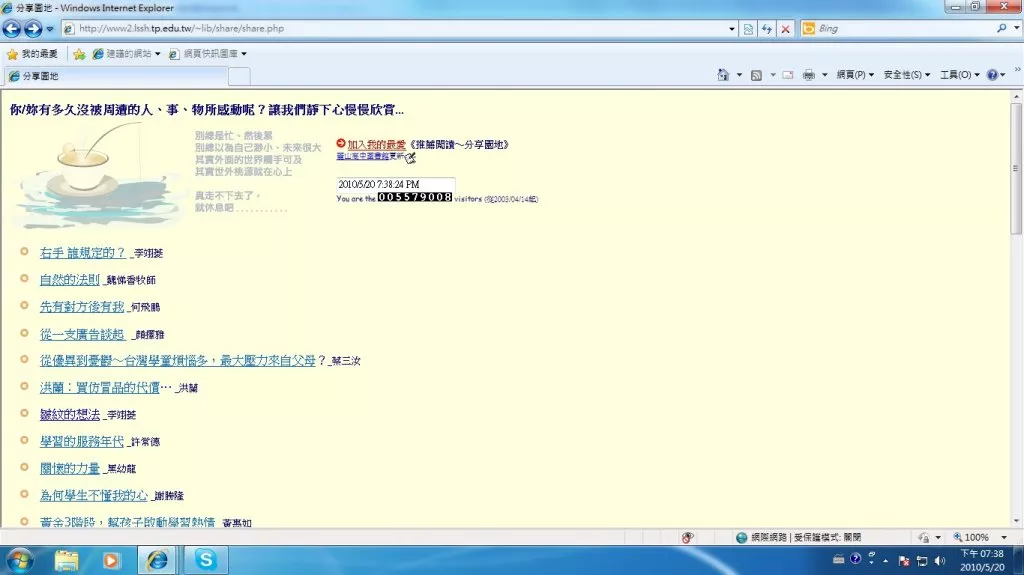The height and width of the screenshot is (575, 1024).
Task: Click the Read Mail envelope icon
Action: click(788, 75)
